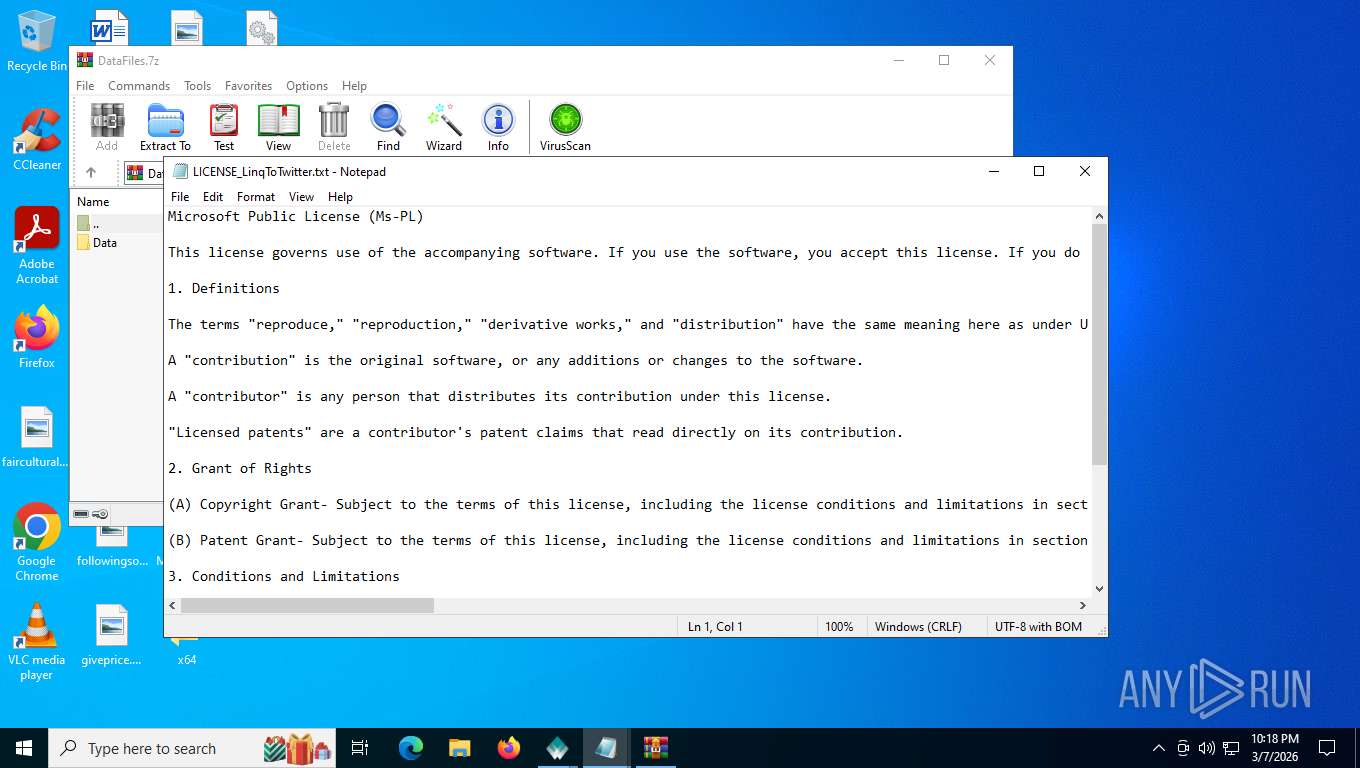The height and width of the screenshot is (768, 1360).
Task: Switch to Notepad via taskbar icon
Action: pos(606,748)
